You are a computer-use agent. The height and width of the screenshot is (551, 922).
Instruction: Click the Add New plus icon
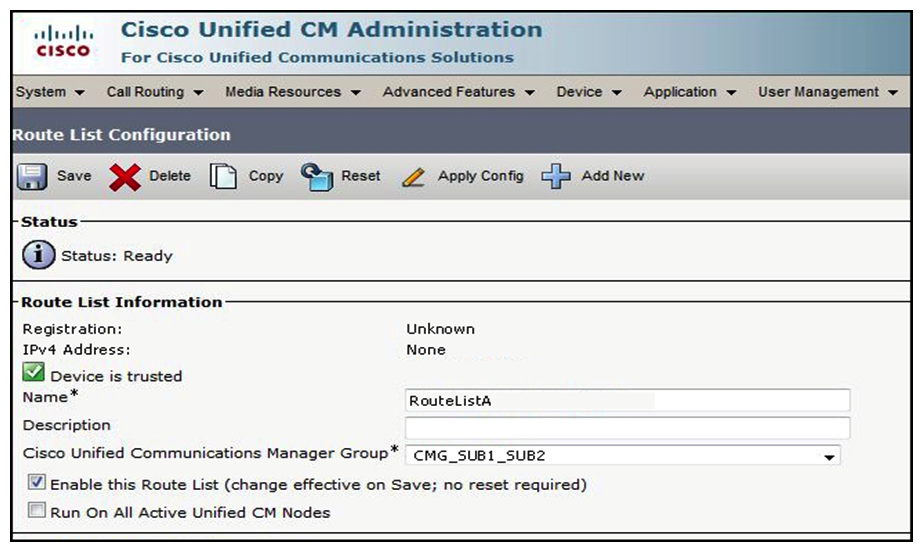click(x=556, y=176)
